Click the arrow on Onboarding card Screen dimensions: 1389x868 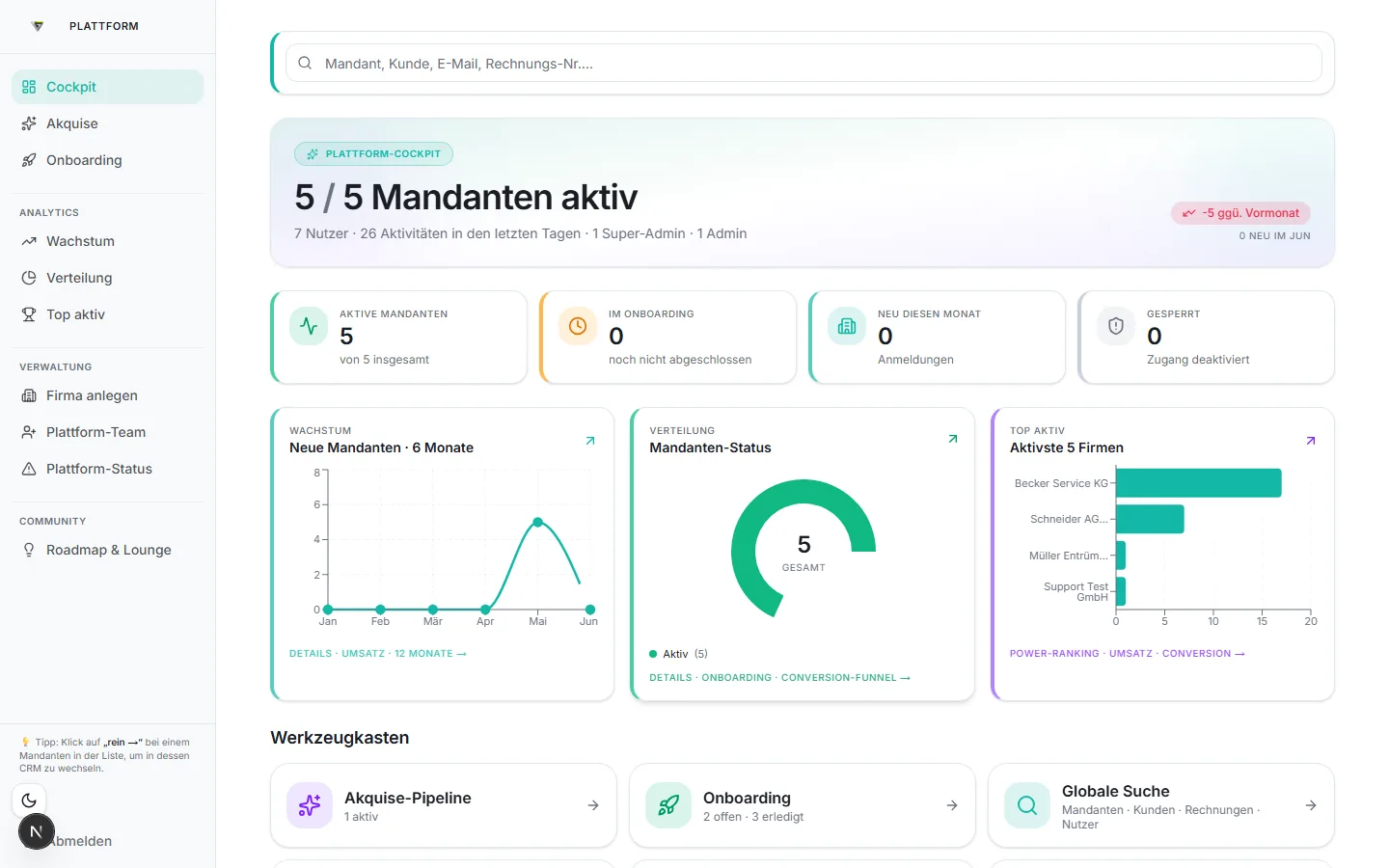coord(952,805)
